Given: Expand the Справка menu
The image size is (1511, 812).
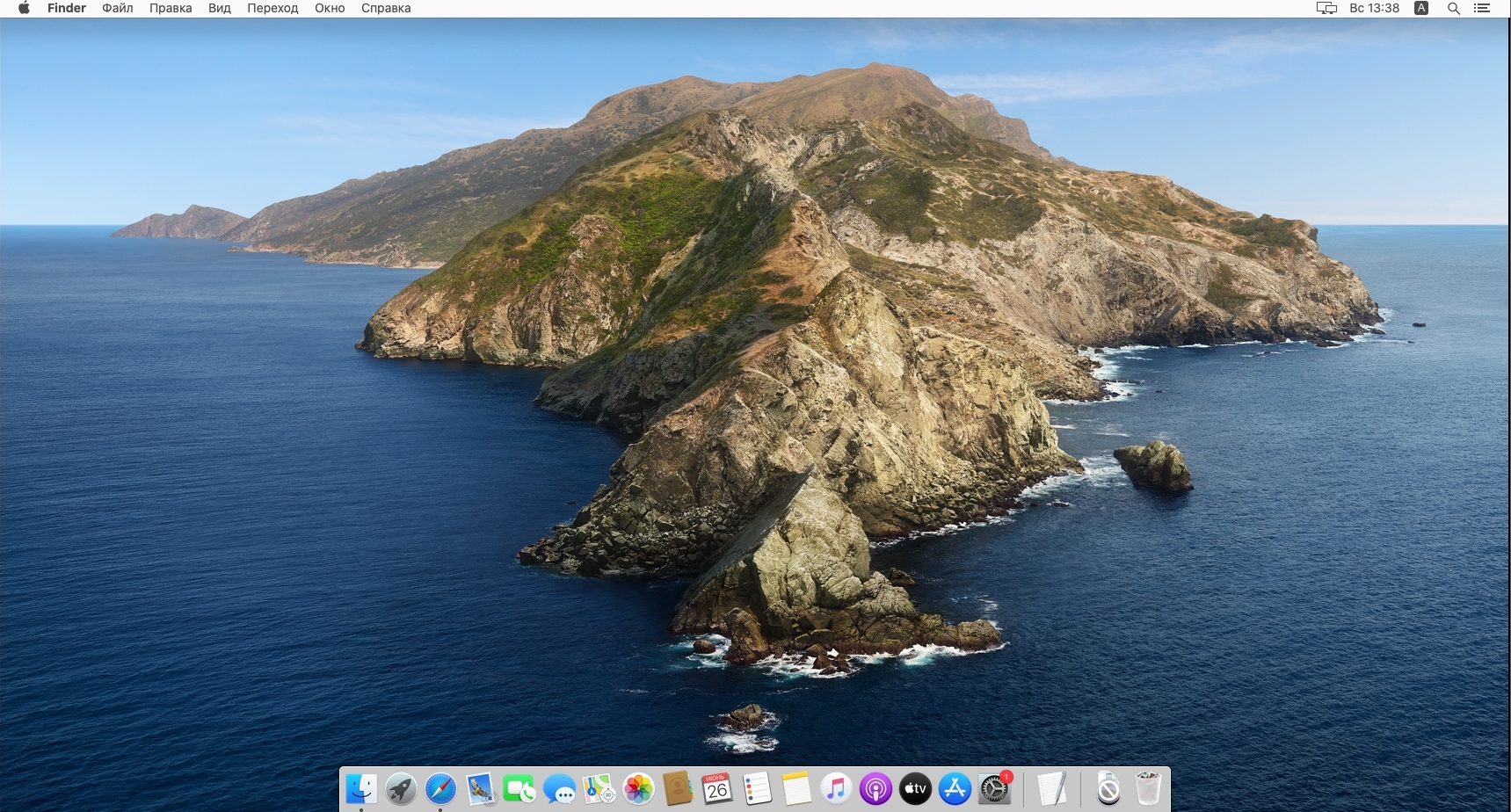Looking at the screenshot, I should 386,8.
